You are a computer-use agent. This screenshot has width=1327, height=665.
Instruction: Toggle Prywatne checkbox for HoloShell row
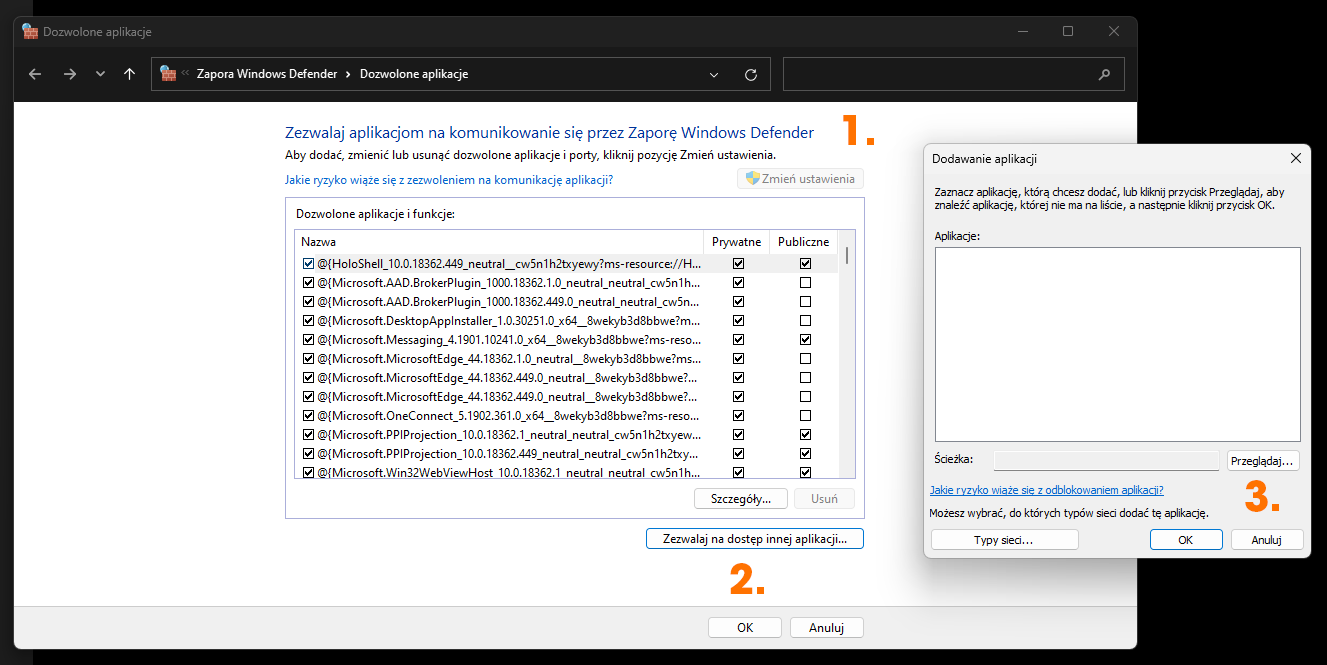point(738,264)
